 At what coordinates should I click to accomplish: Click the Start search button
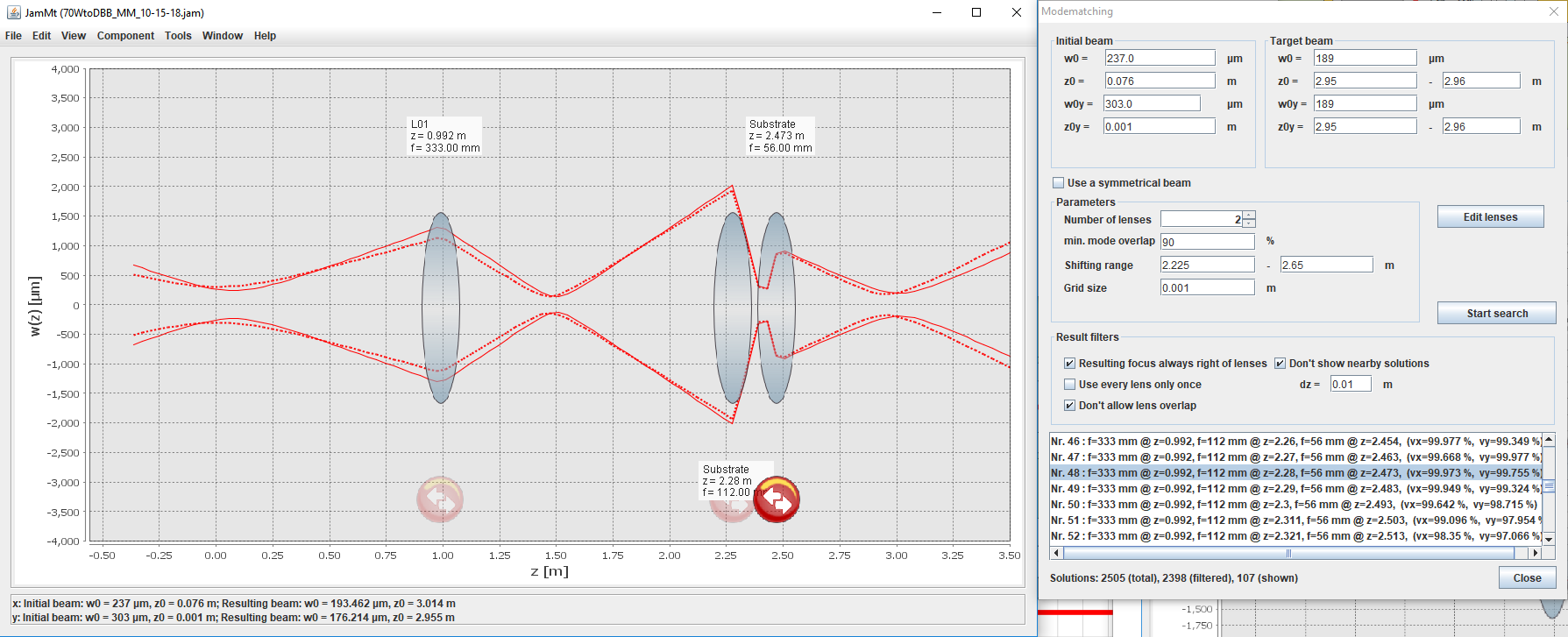coord(1497,313)
